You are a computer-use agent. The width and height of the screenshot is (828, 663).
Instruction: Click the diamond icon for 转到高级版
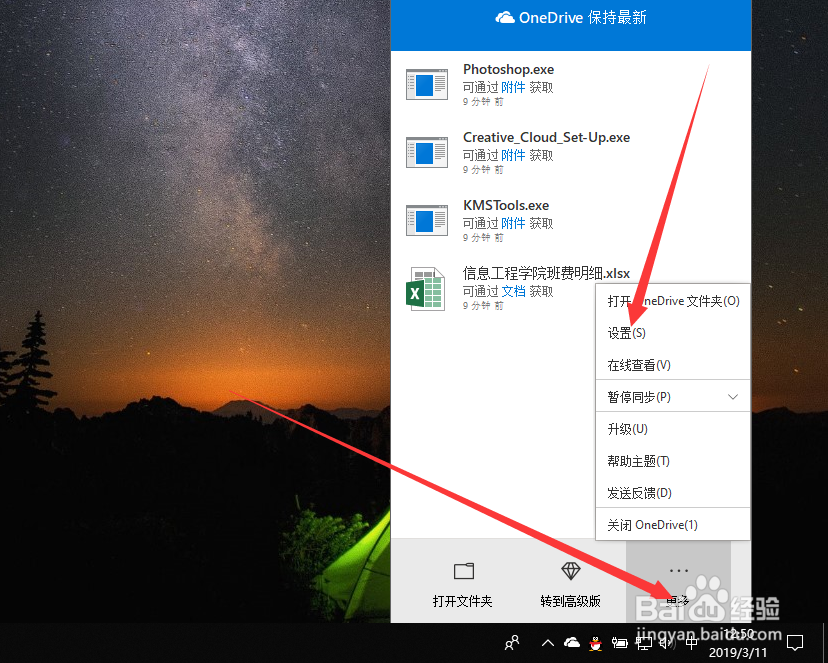pos(570,571)
